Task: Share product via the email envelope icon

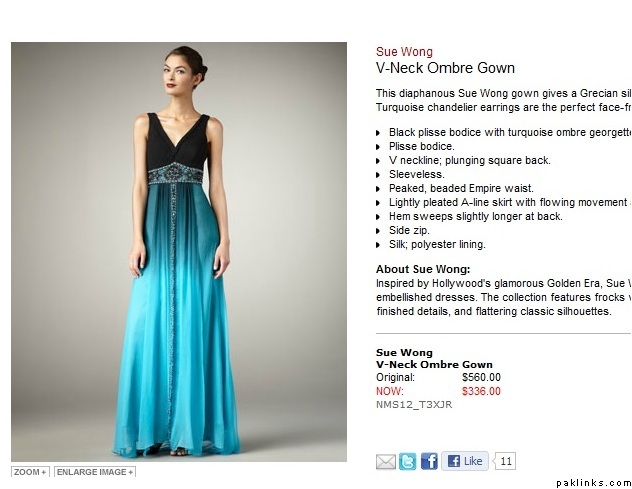Action: [386, 462]
